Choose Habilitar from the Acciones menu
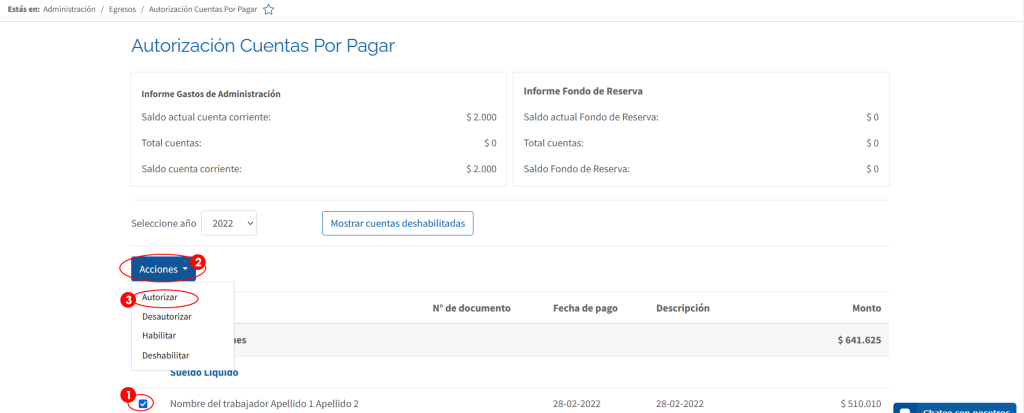Image resolution: width=1024 pixels, height=413 pixels. tap(159, 335)
